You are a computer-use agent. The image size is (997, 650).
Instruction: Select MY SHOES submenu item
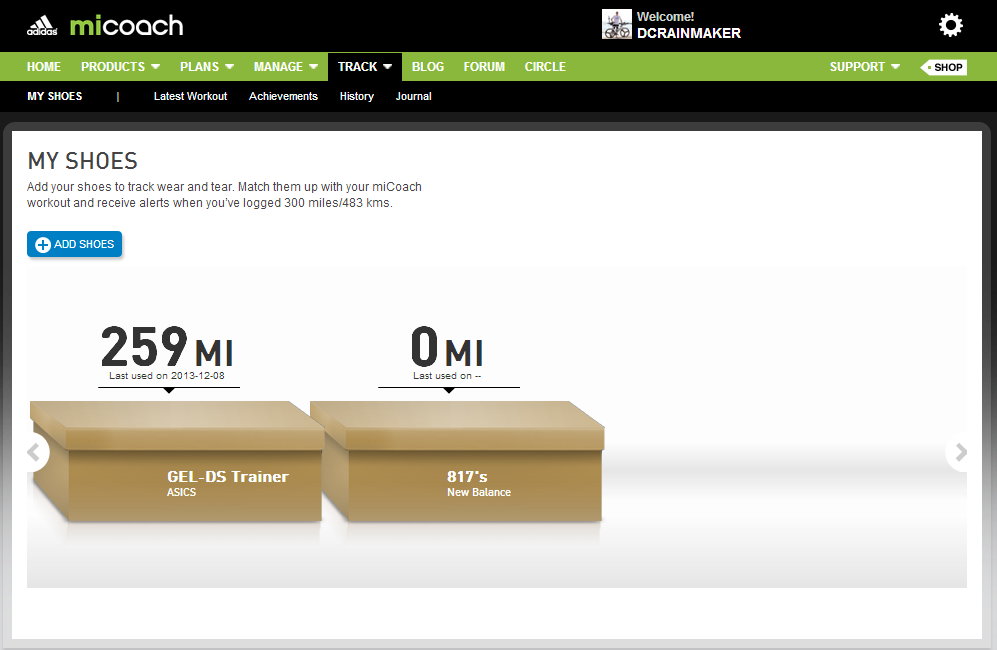[55, 96]
